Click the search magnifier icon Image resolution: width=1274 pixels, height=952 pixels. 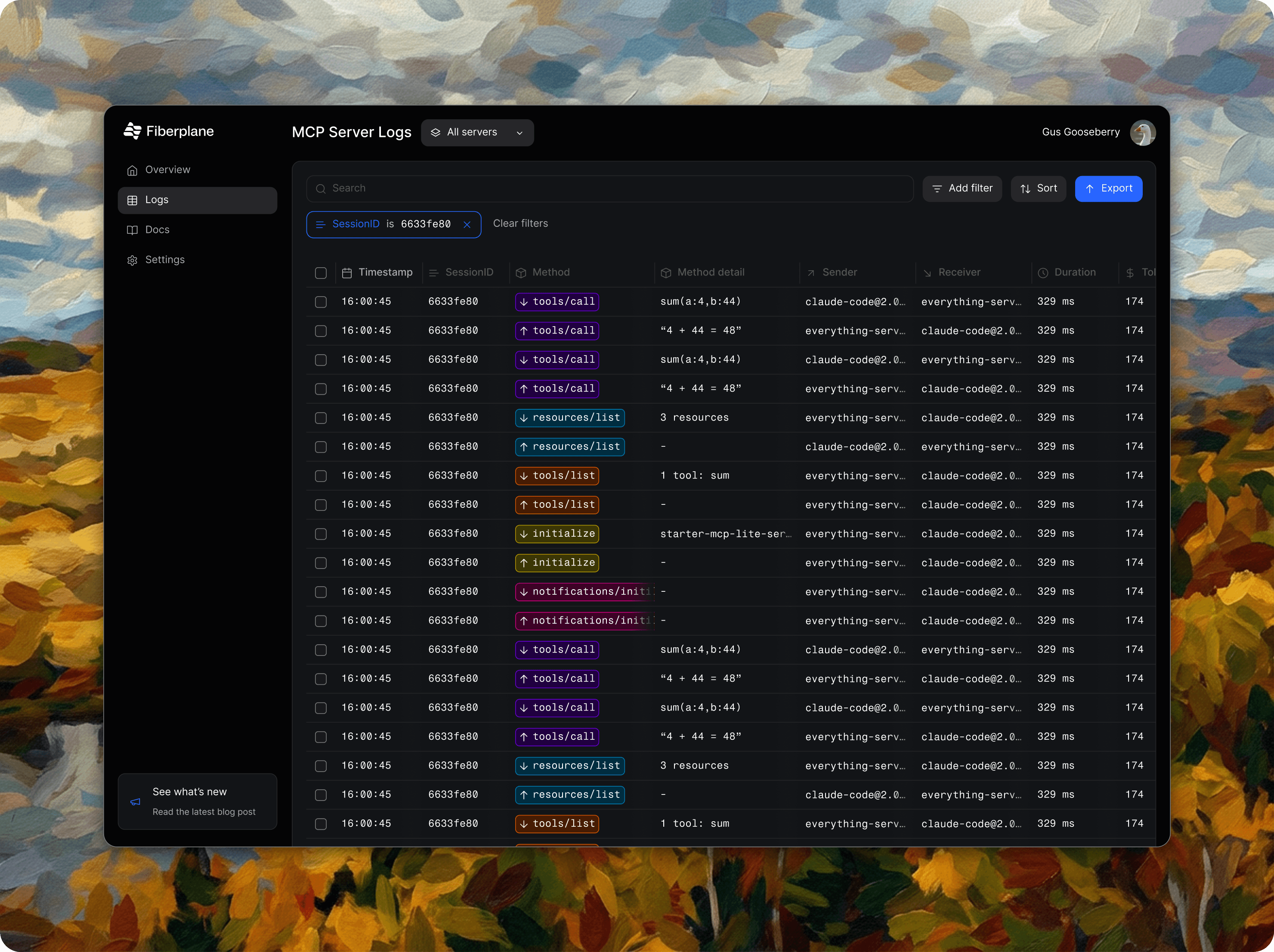[321, 189]
